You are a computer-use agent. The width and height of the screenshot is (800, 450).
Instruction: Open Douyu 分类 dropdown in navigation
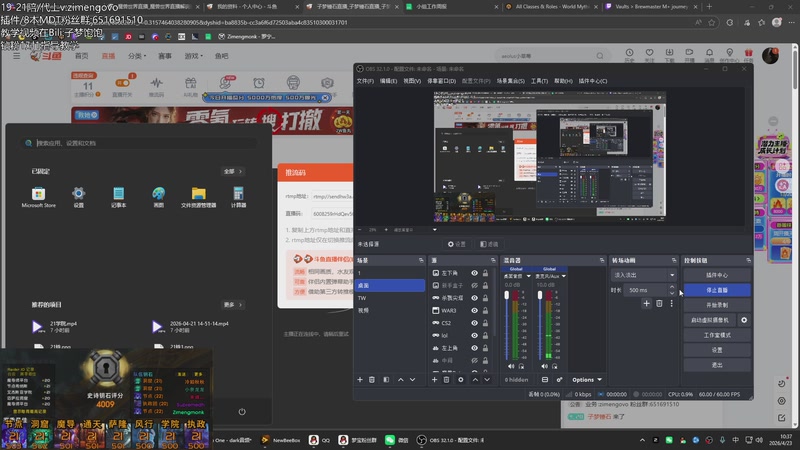[x=137, y=56]
